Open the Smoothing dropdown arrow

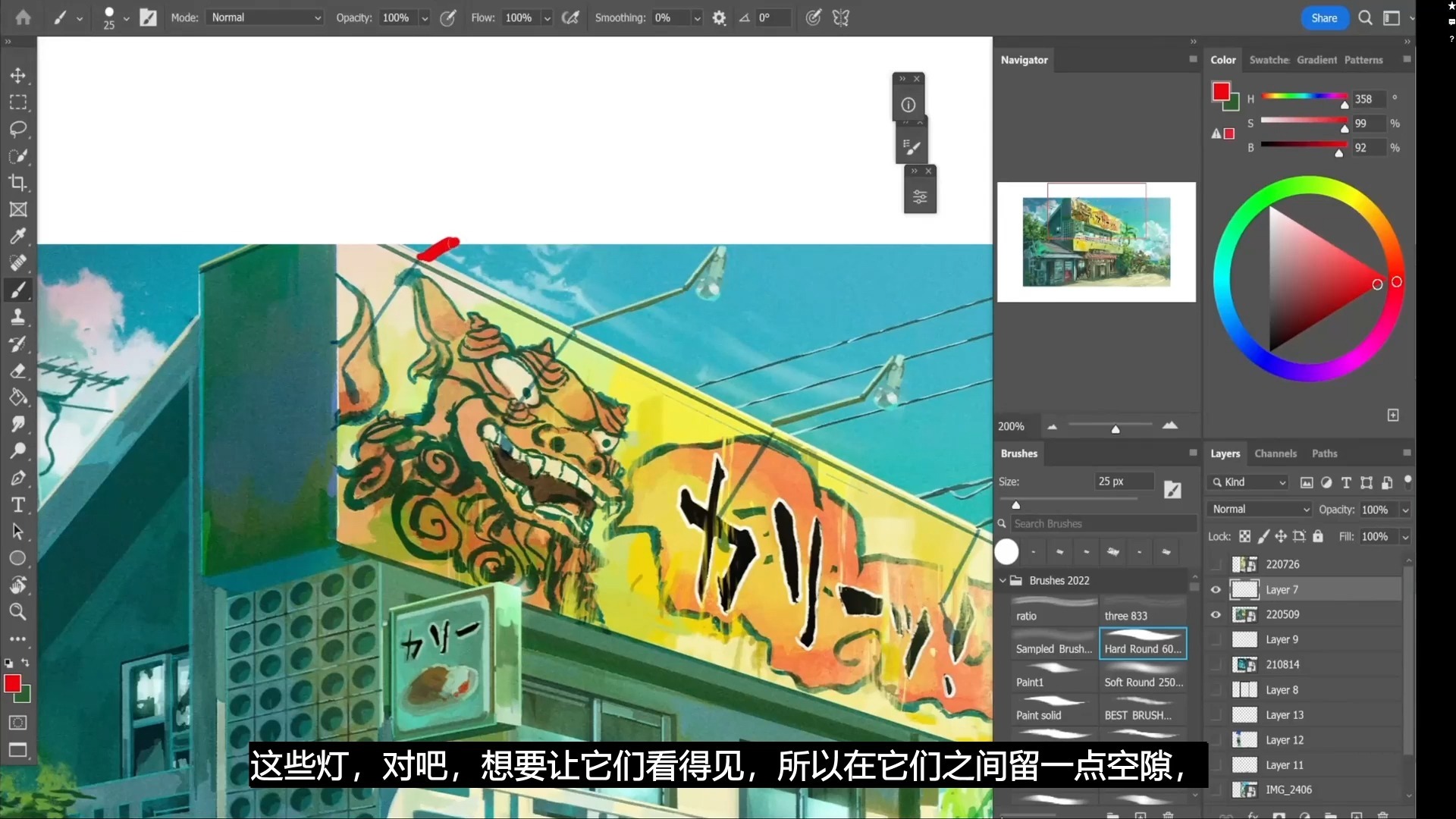(697, 18)
